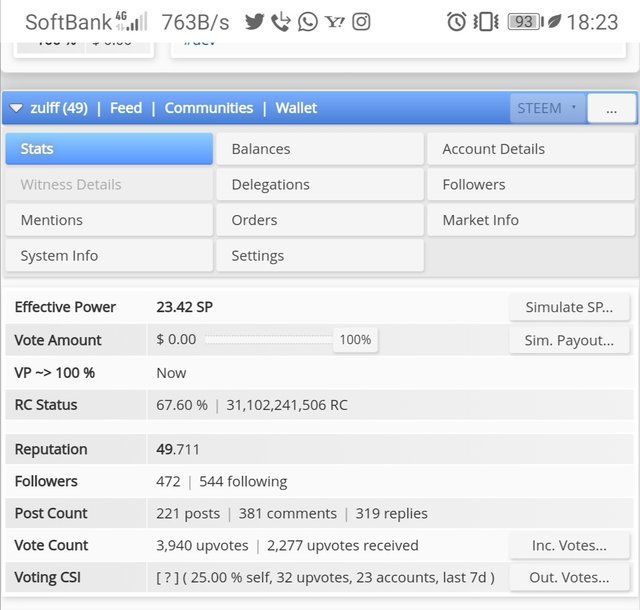The image size is (640, 610).
Task: Tap the missed call phone icon
Action: [281, 22]
